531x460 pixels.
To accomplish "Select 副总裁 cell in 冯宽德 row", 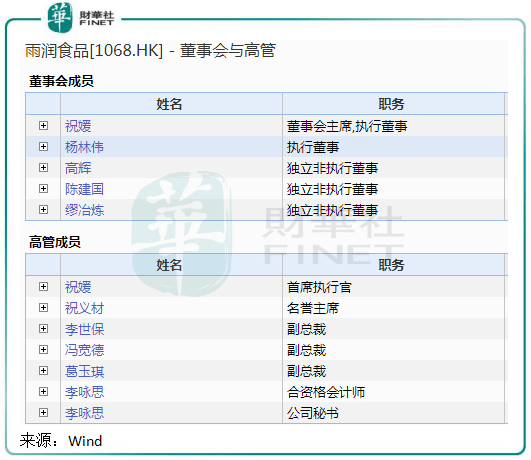I will pyautogui.click(x=393, y=350).
